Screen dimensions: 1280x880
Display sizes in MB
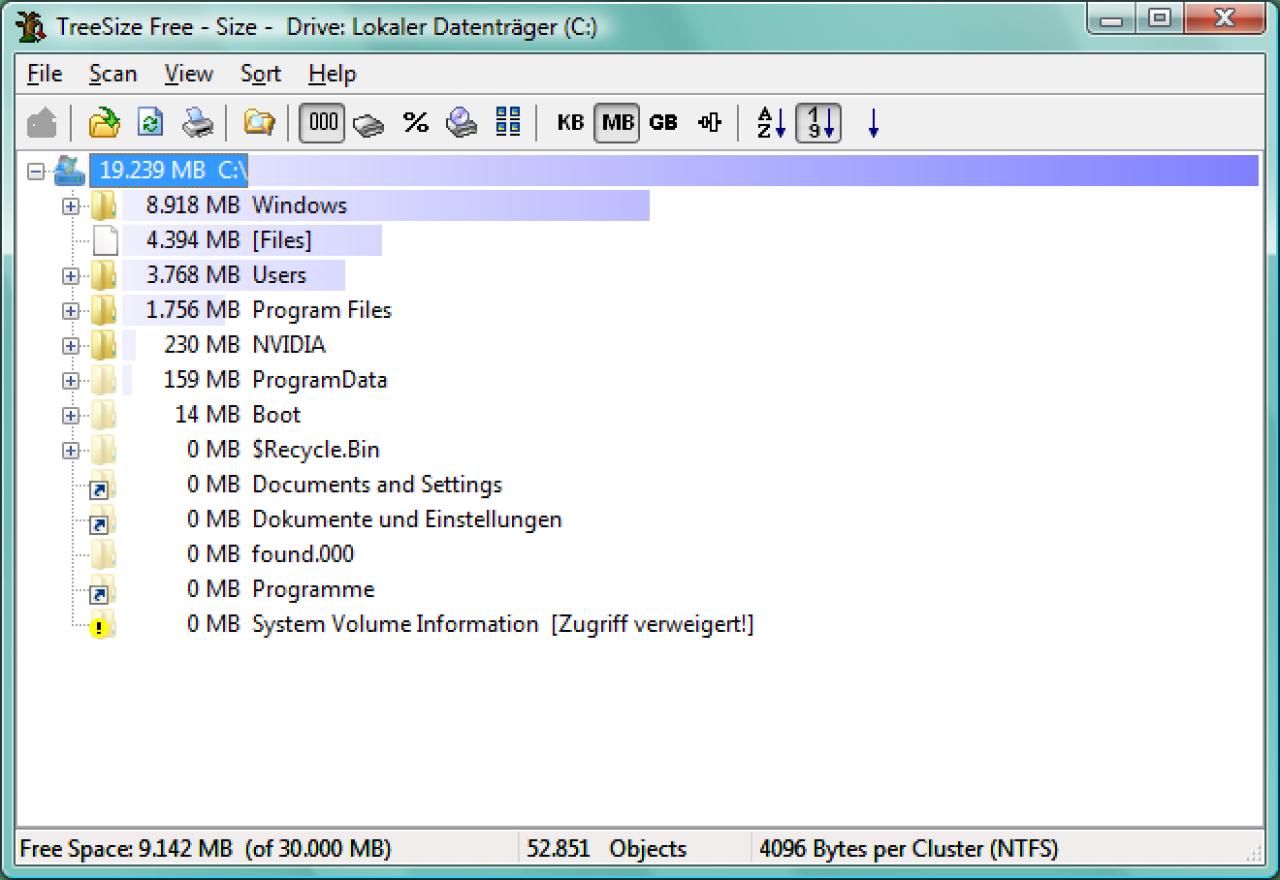(x=617, y=123)
